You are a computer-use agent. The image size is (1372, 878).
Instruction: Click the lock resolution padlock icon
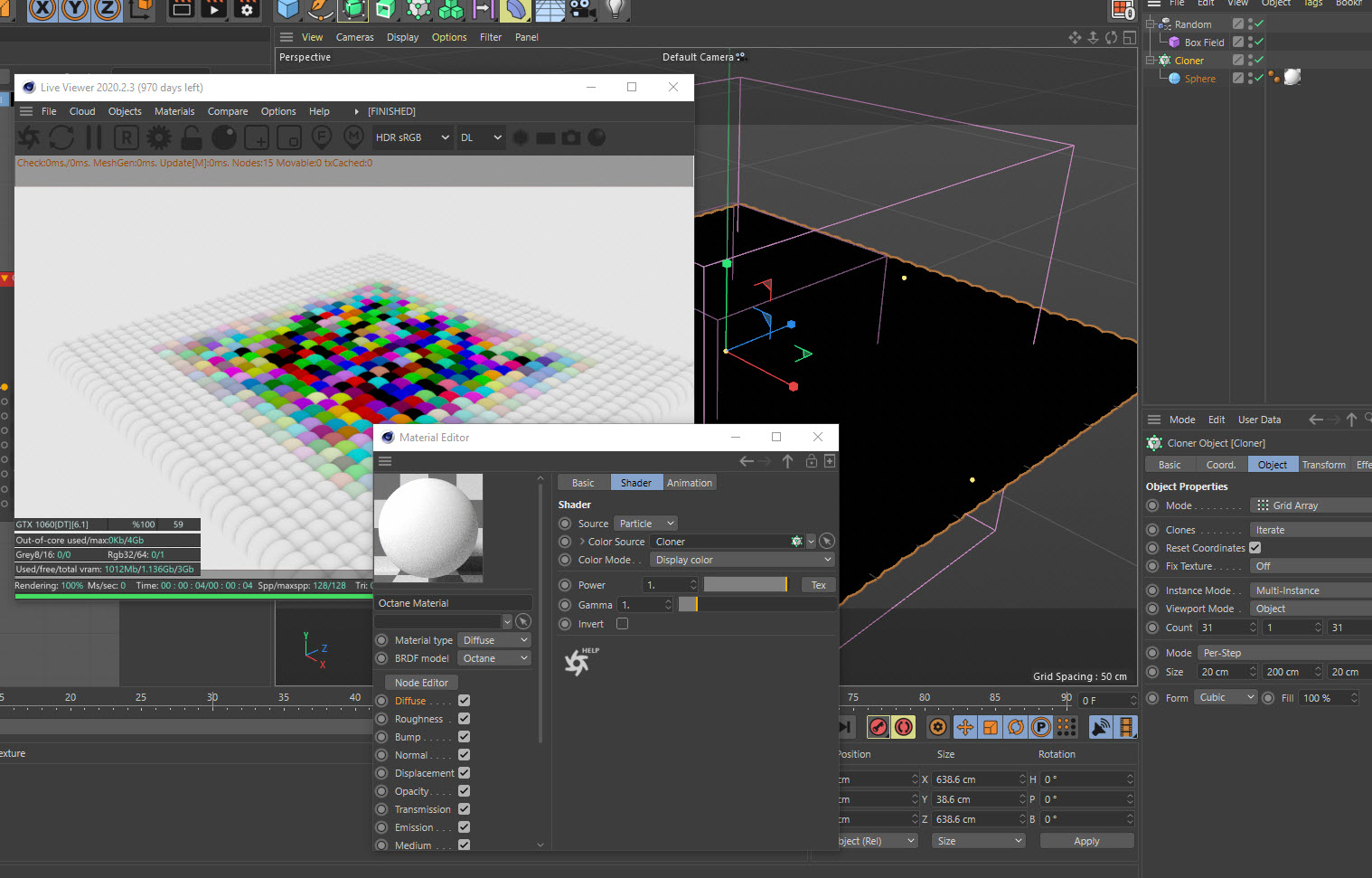[191, 137]
